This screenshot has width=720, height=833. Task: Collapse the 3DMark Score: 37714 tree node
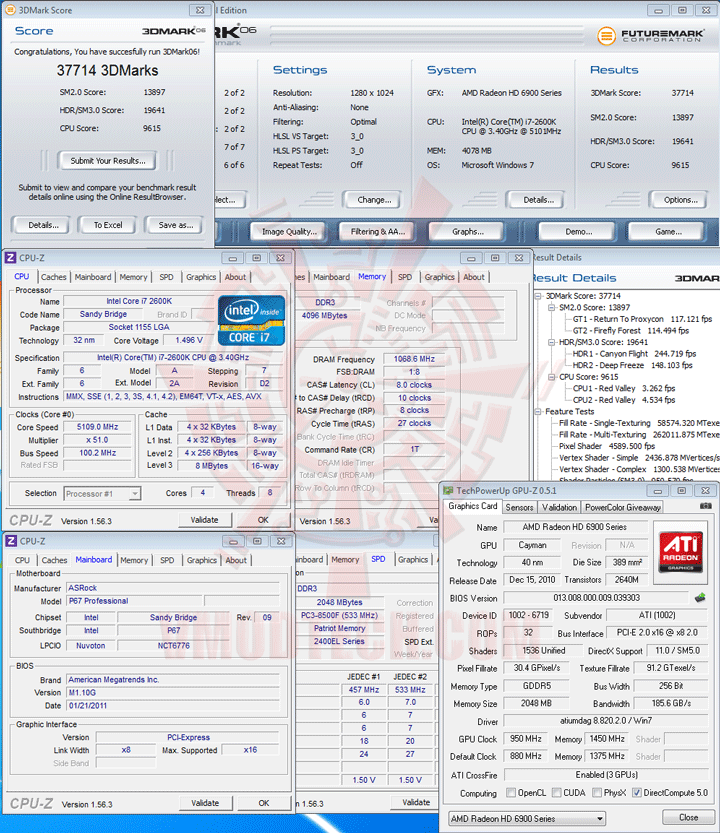(538, 296)
